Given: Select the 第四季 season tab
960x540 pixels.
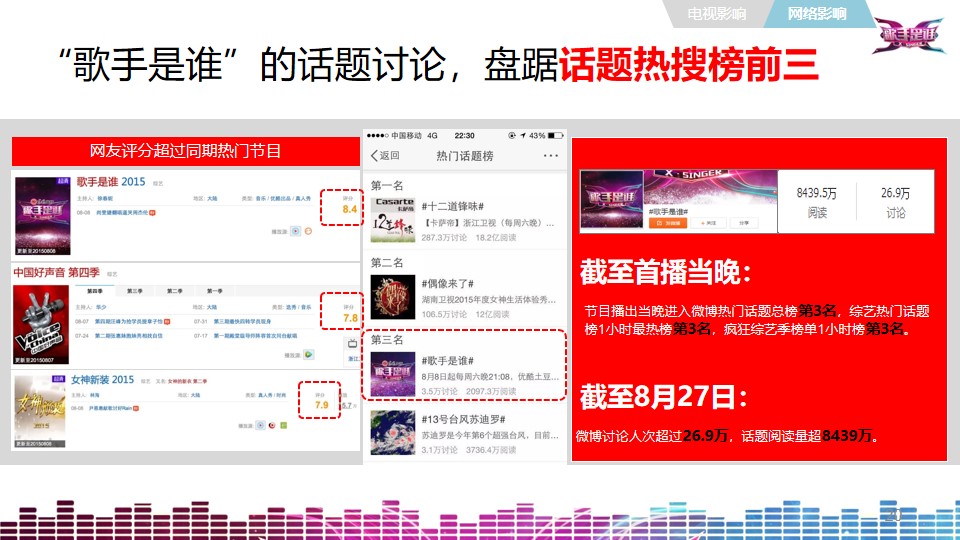Looking at the screenshot, I should pos(95,291).
